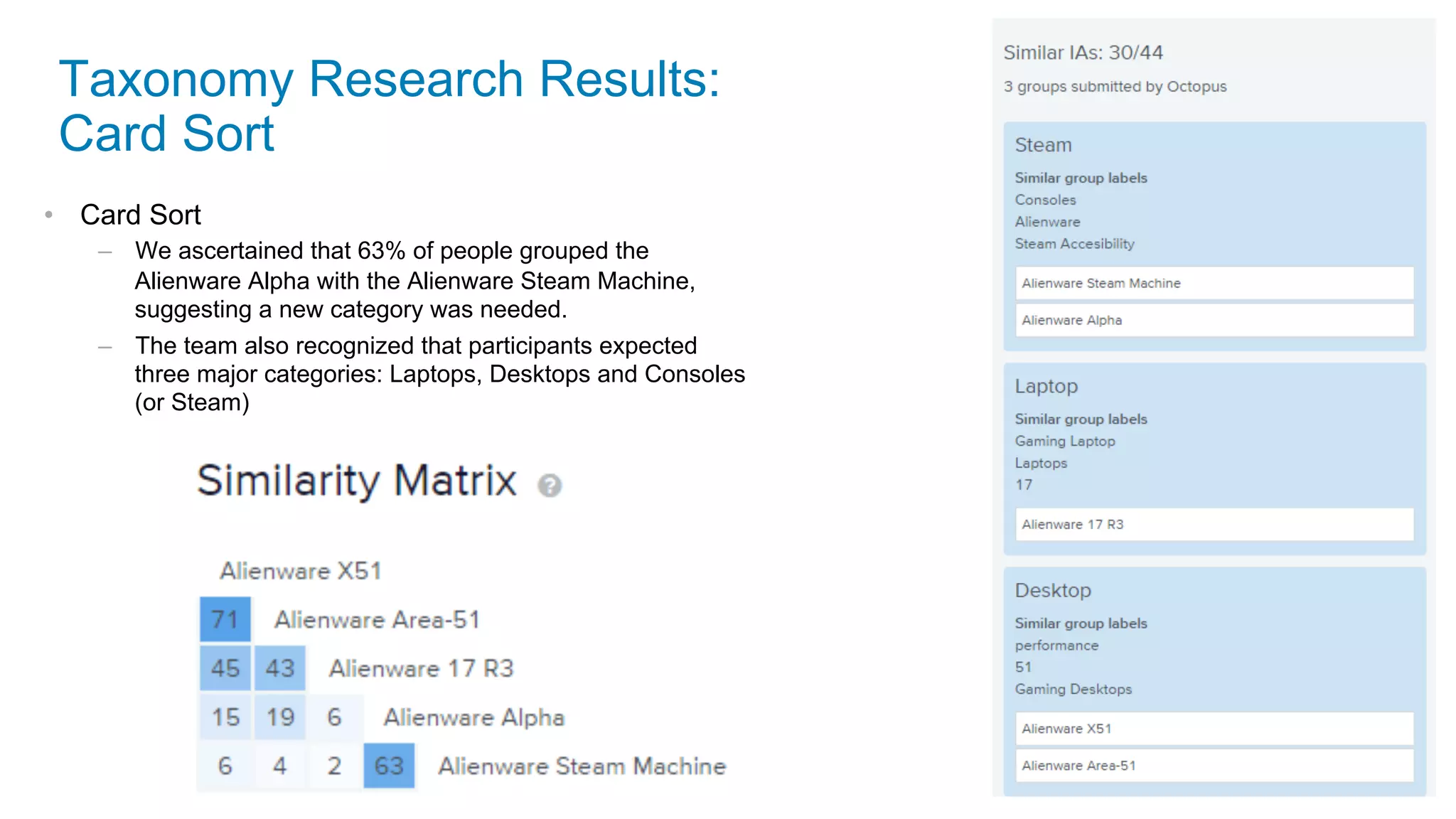Viewport: 1456px width, 819px height.
Task: Select matrix cell with value 71
Action: click(225, 619)
